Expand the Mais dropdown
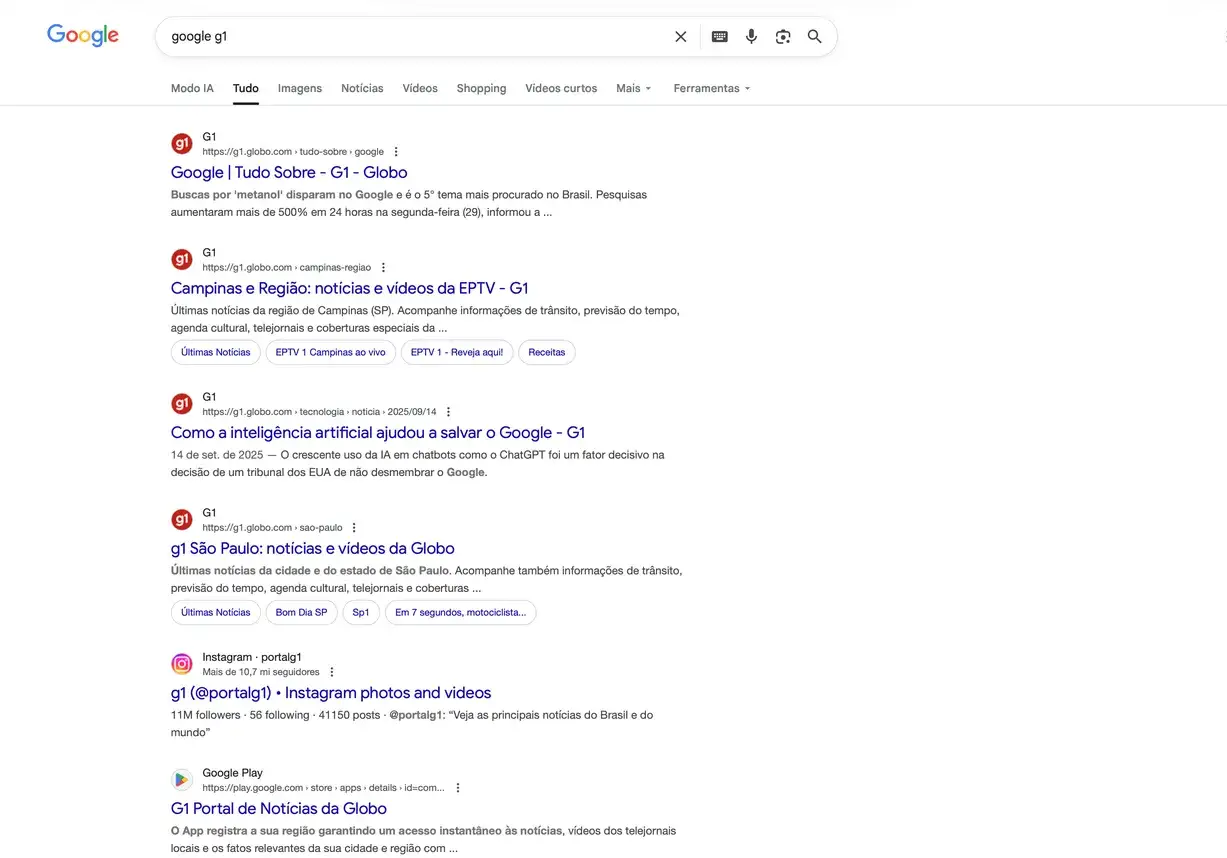The width and height of the screenshot is (1227, 858). coord(633,88)
